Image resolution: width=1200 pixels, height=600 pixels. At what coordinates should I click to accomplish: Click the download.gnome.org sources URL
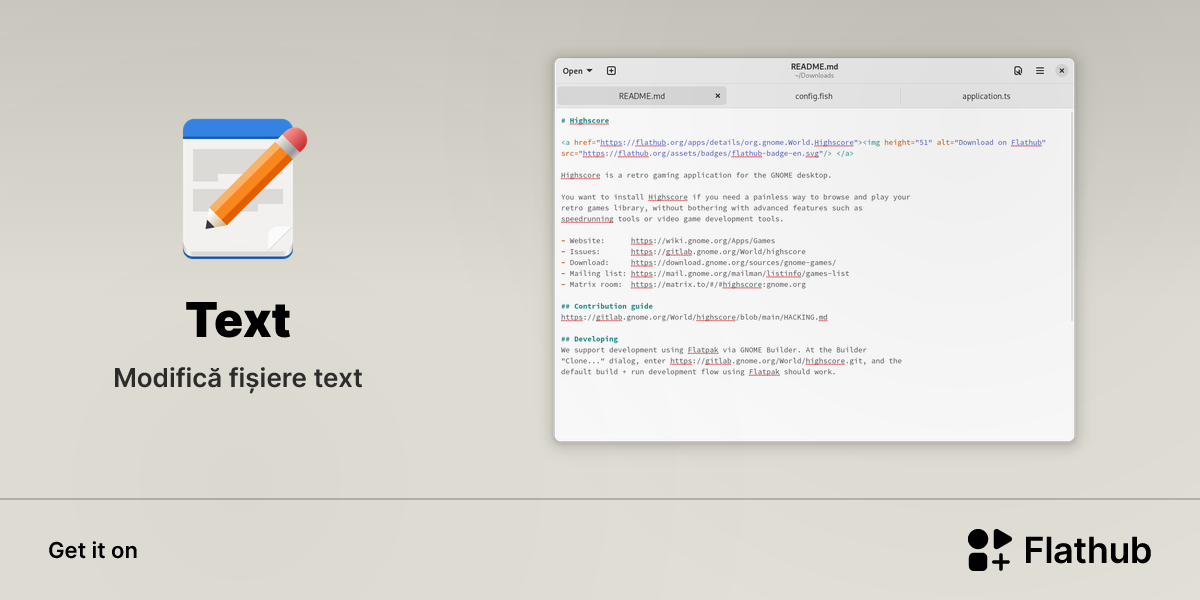coord(733,263)
